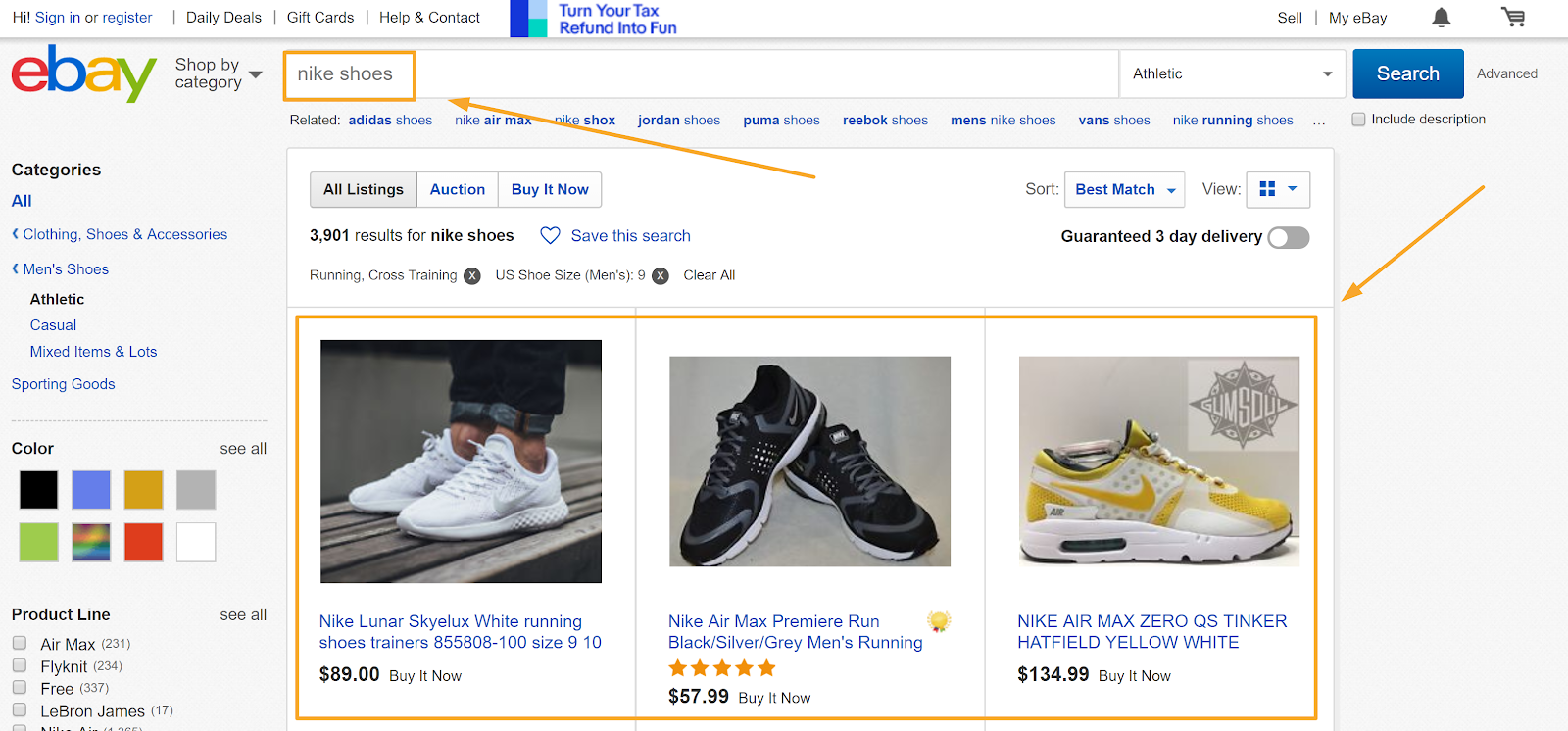Open Nike Lunar Skyelux White listing title

click(x=461, y=632)
